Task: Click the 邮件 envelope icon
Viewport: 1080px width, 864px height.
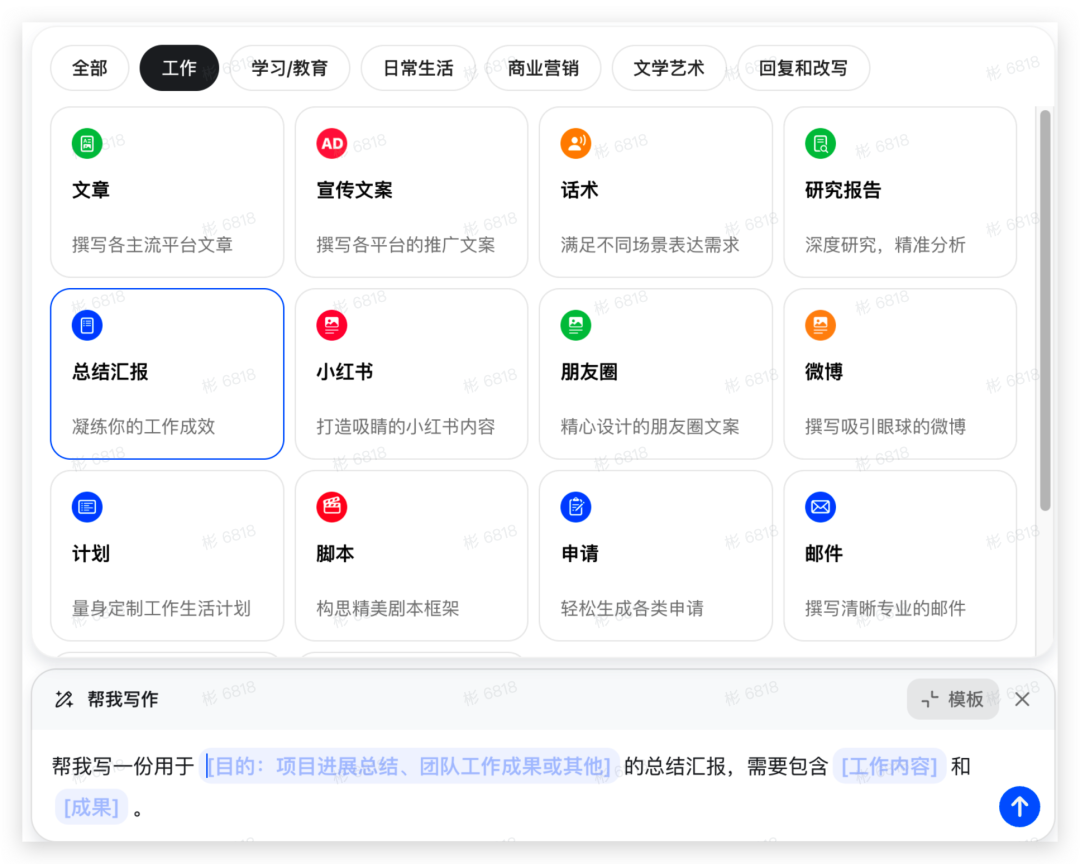Action: tap(819, 507)
